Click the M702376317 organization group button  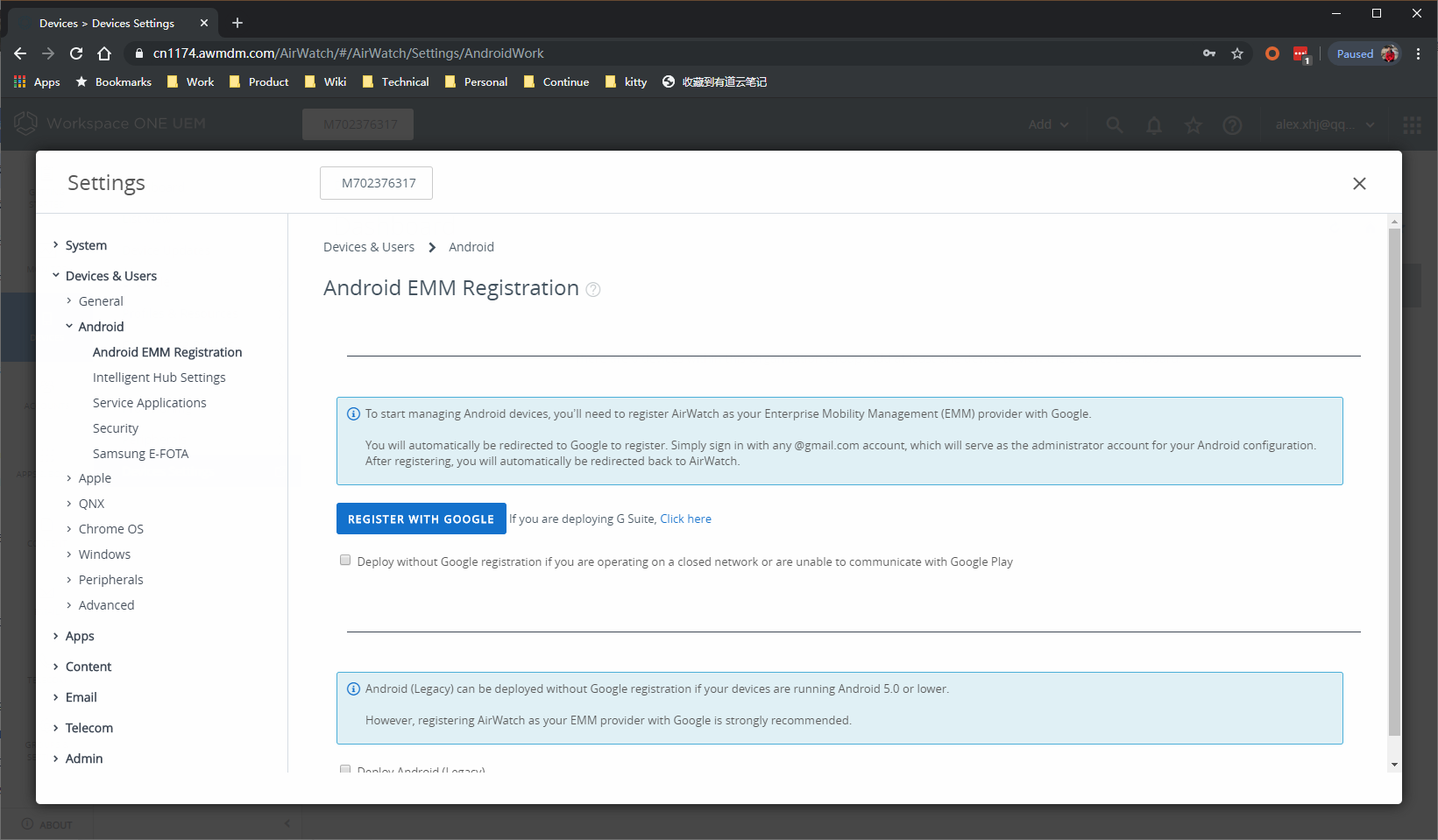click(377, 183)
